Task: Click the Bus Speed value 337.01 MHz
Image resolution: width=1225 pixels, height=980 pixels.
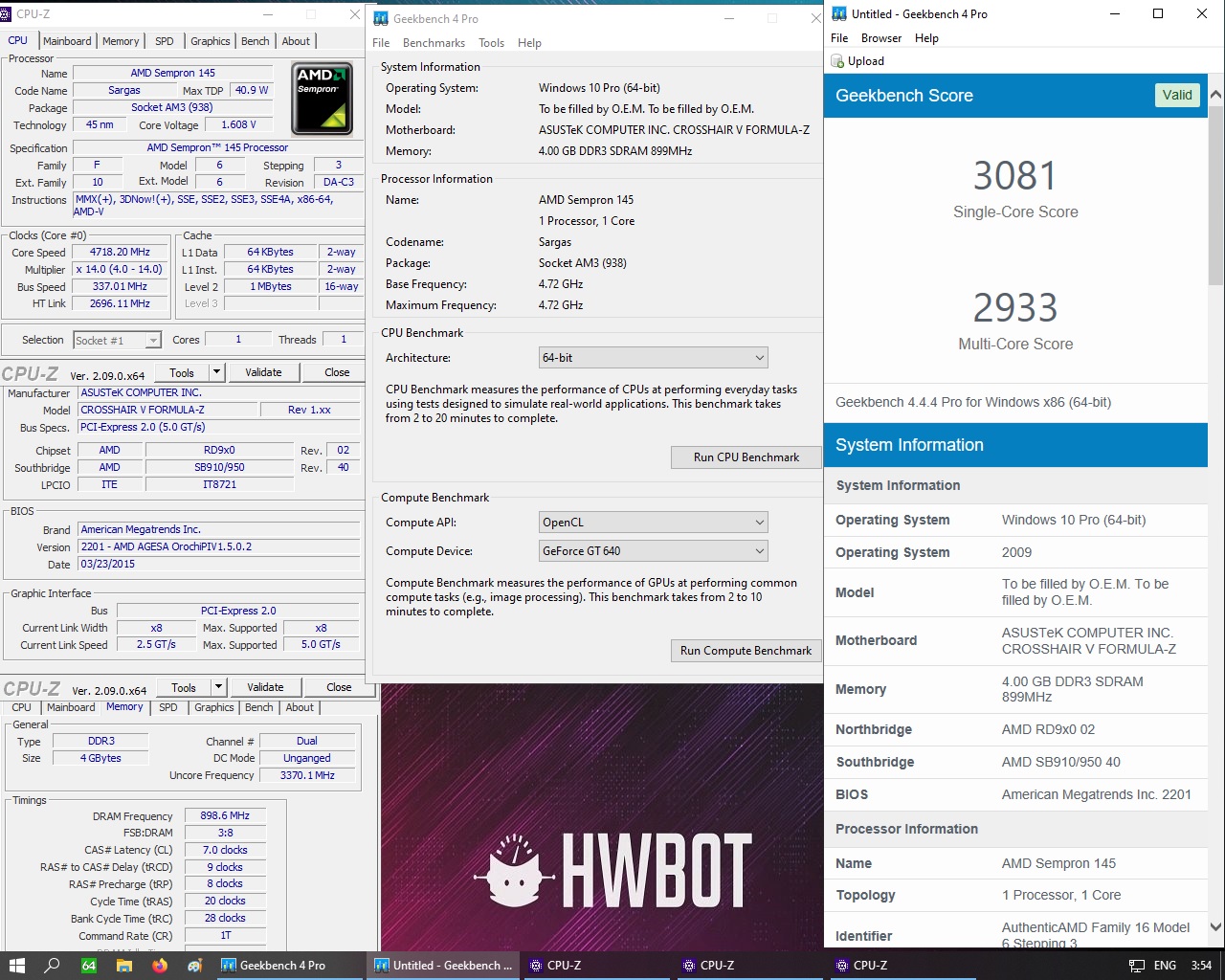Action: tap(120, 286)
